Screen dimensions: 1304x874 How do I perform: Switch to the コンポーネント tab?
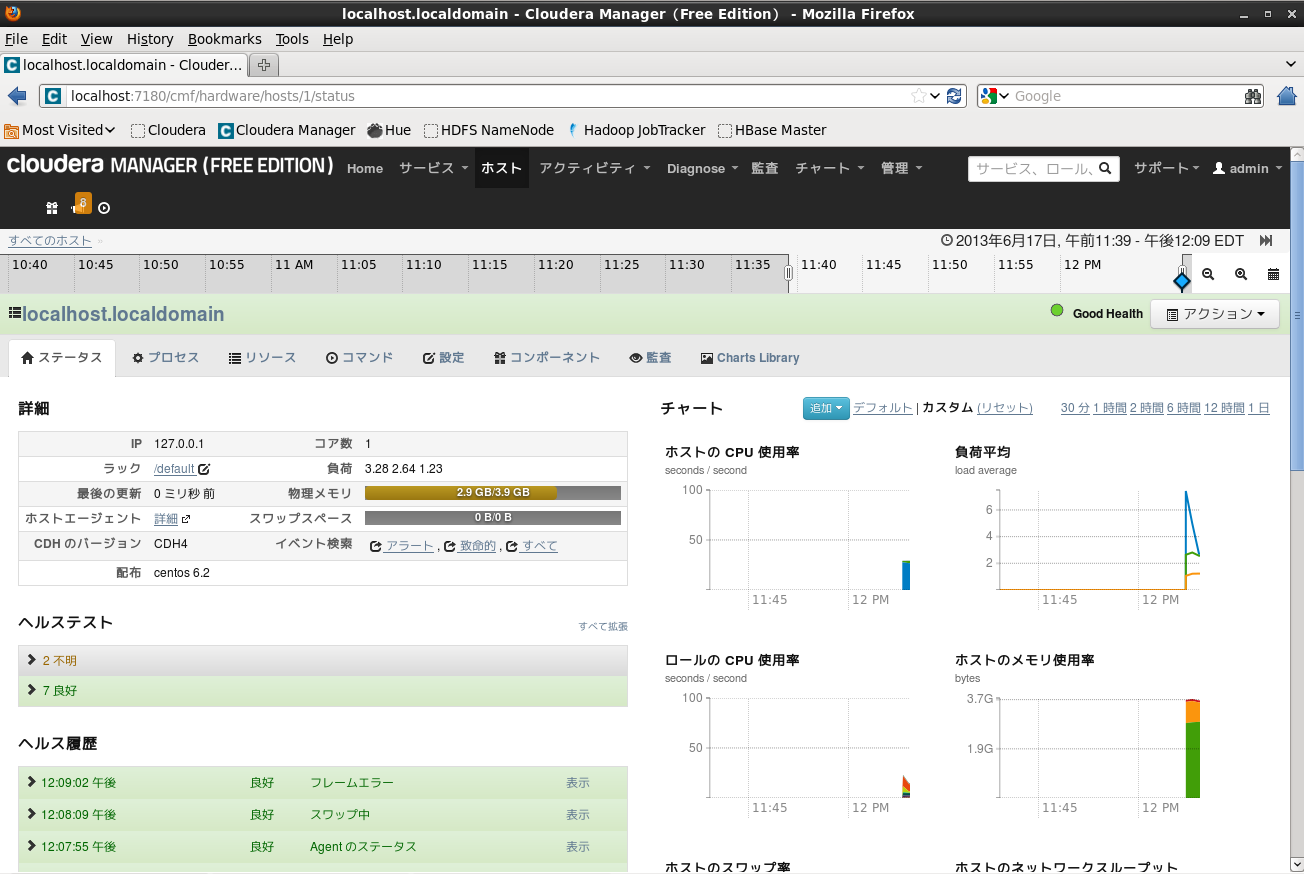pos(547,358)
